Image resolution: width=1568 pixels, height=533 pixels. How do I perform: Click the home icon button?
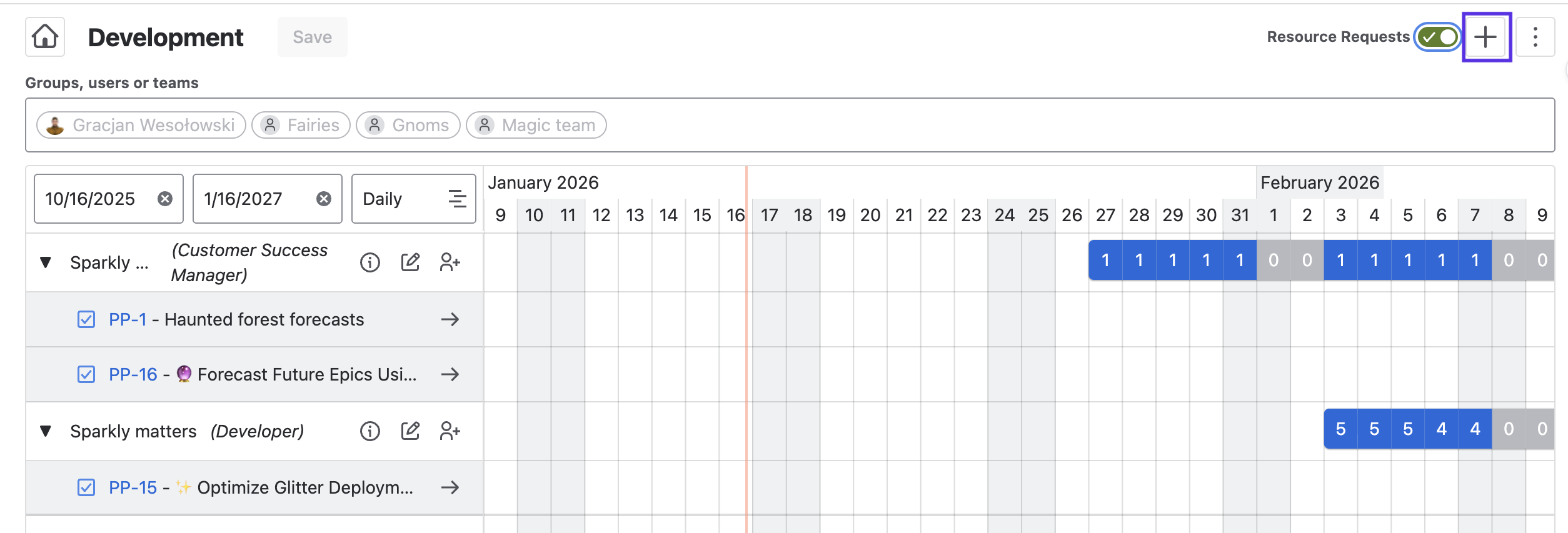45,37
